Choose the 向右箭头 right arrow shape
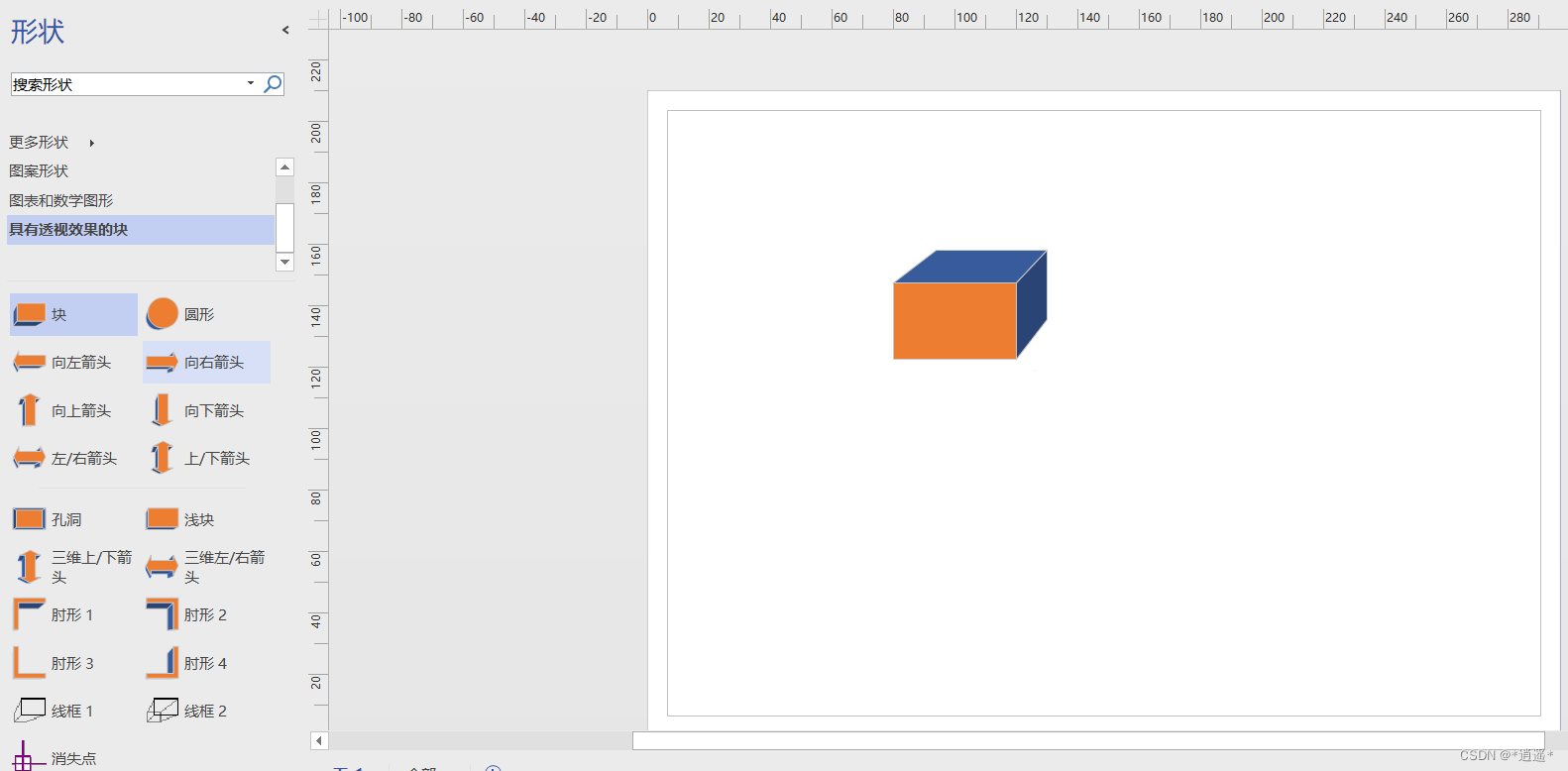Viewport: 1568px width, 771px height. [162, 363]
